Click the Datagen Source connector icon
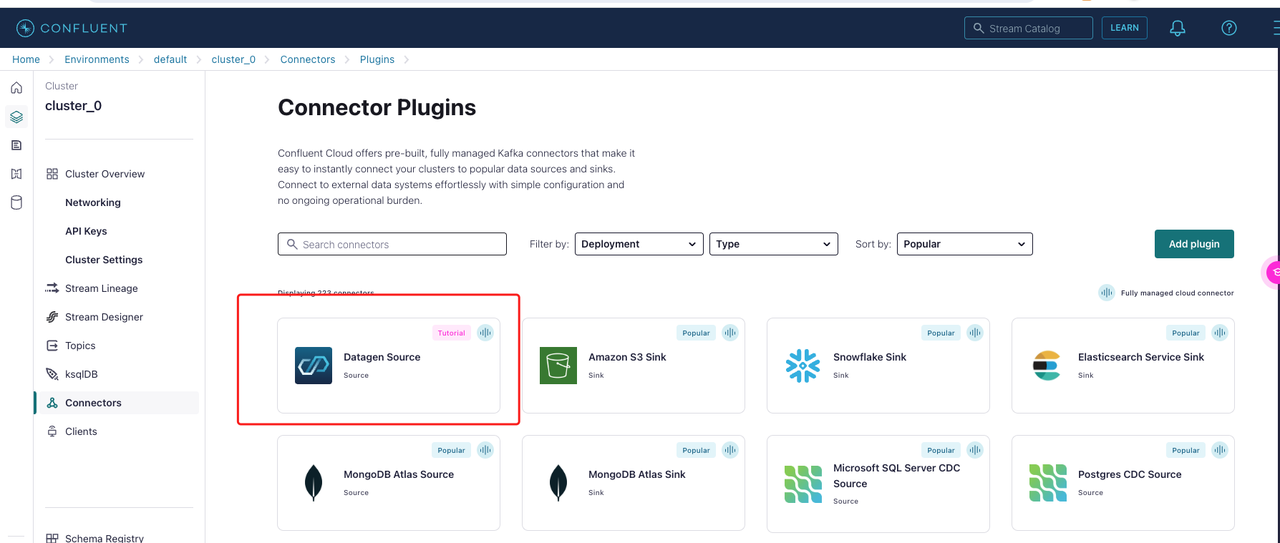The height and width of the screenshot is (543, 1280). (313, 365)
